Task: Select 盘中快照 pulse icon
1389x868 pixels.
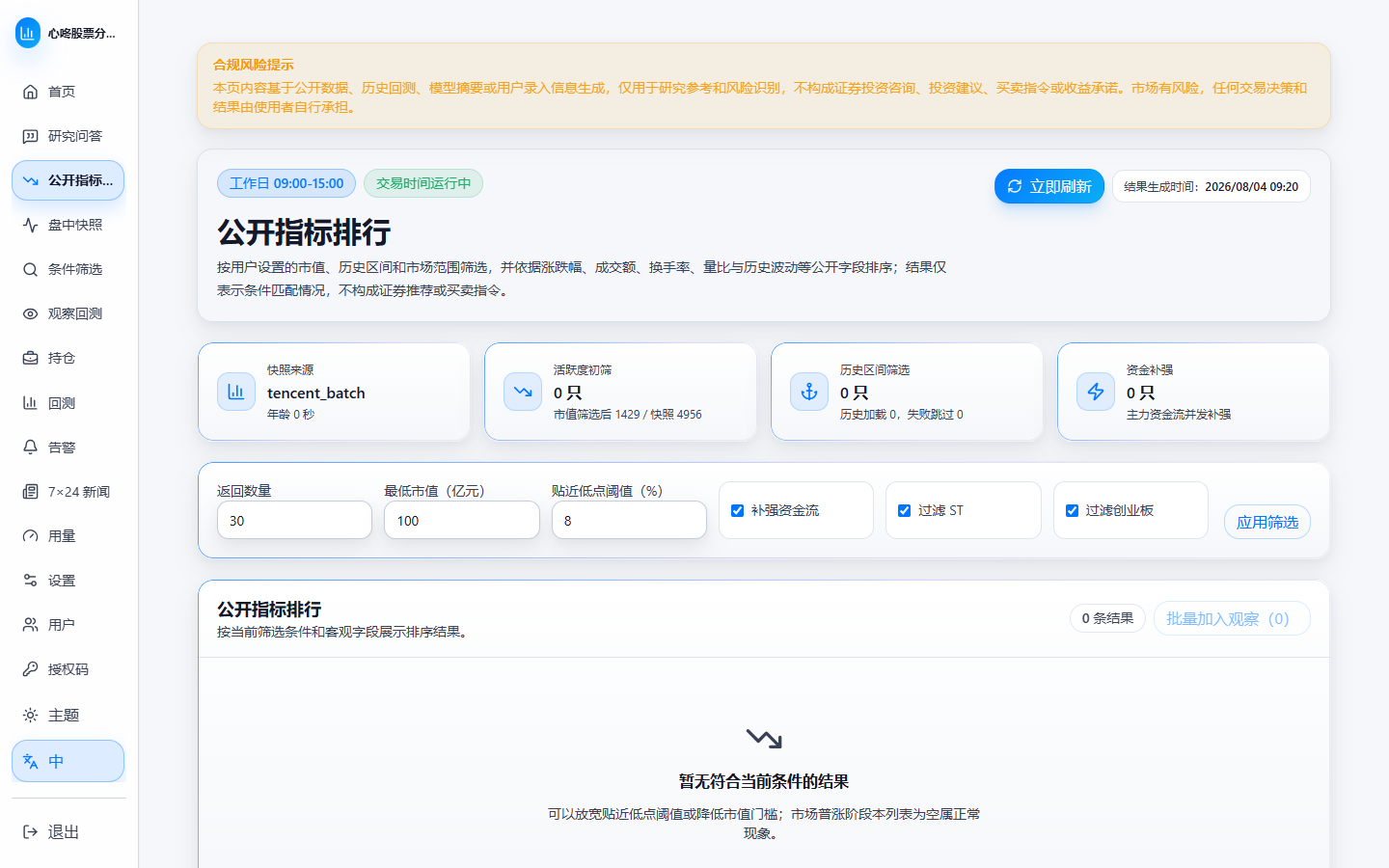Action: pyautogui.click(x=30, y=225)
